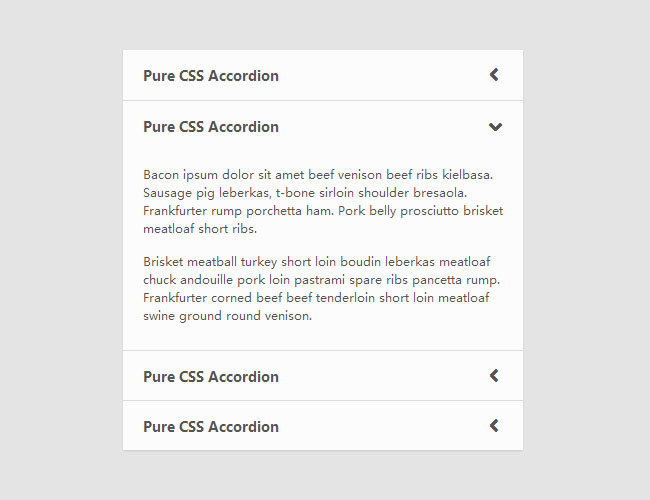Click the "Brisket meatball turkey" text line
The height and width of the screenshot is (500, 650).
317,262
